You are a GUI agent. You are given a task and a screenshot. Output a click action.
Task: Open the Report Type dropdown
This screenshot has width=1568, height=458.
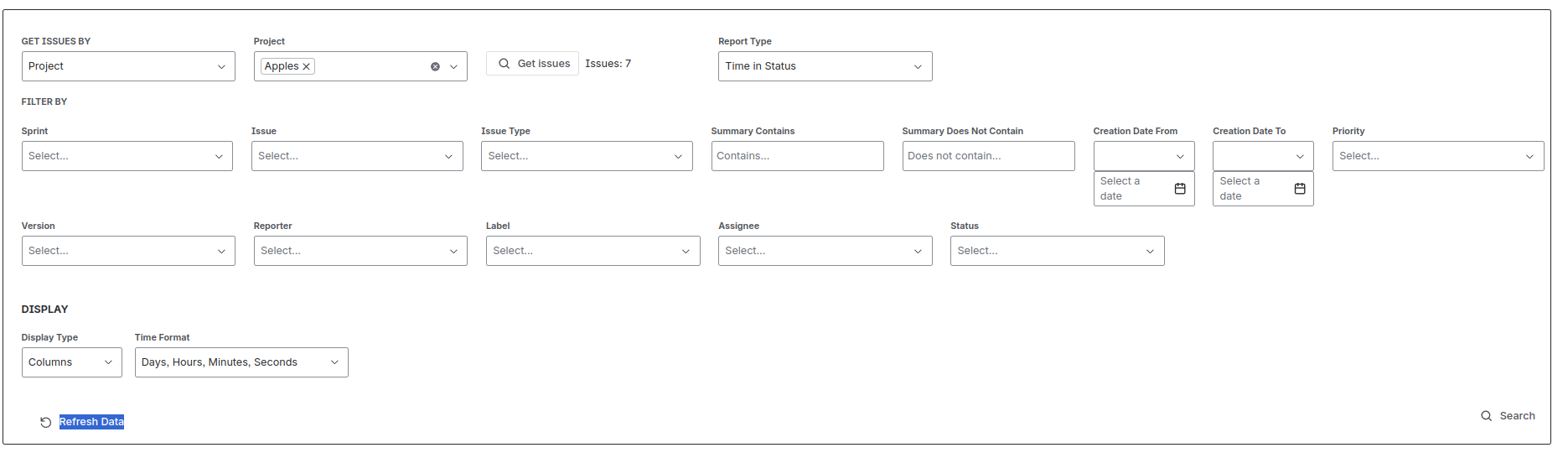point(825,66)
